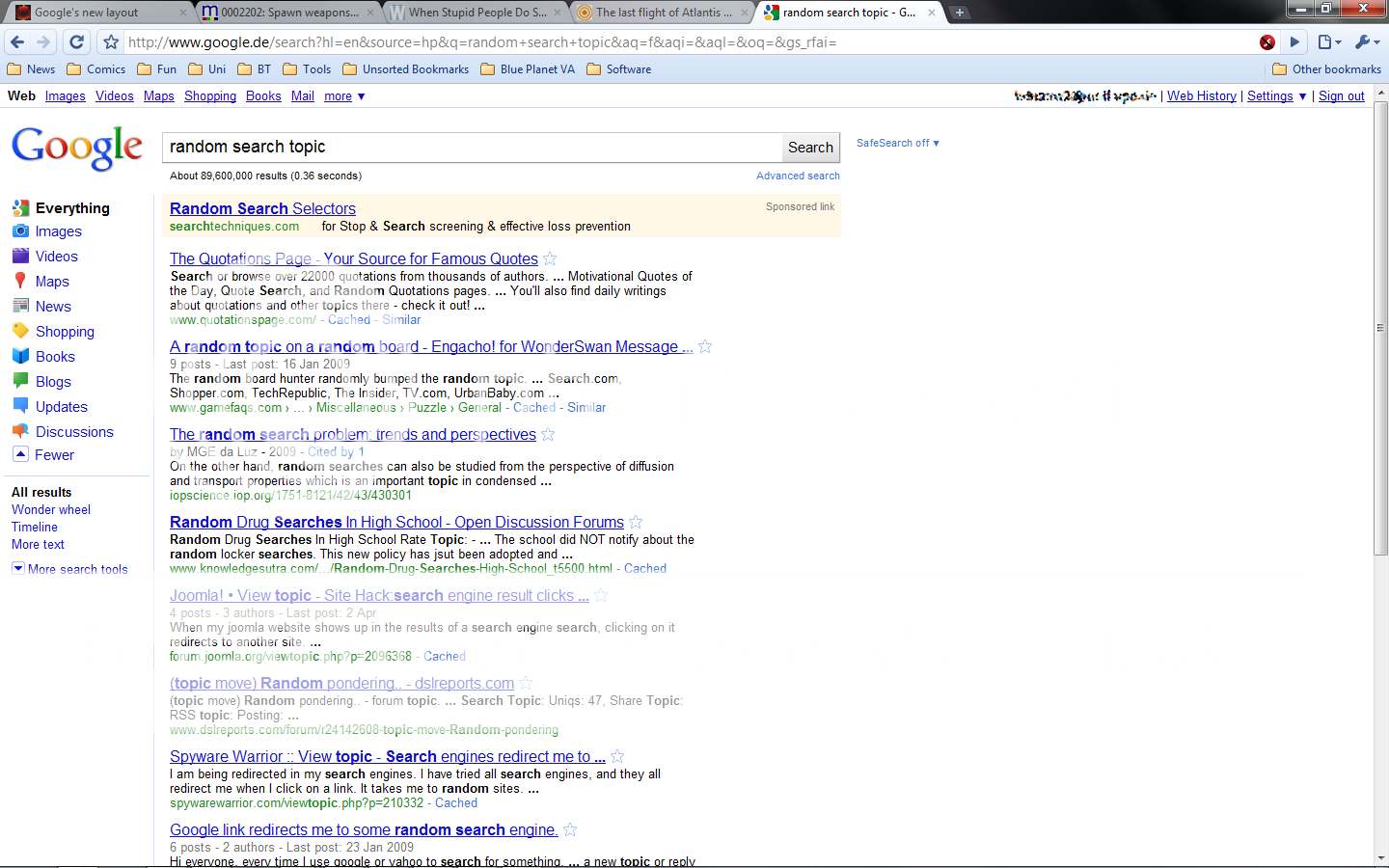Click the Videos film icon in sidebar
This screenshot has width=1389, height=868.
pos(20,257)
